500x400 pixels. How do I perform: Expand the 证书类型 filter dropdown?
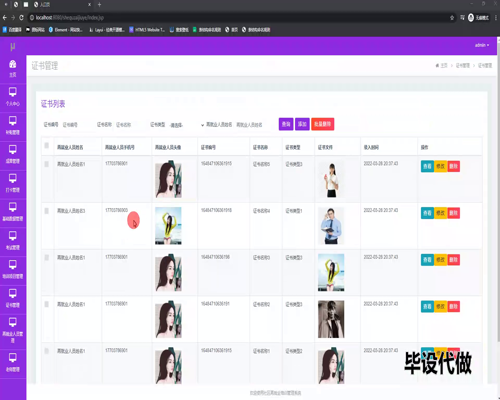[186, 125]
